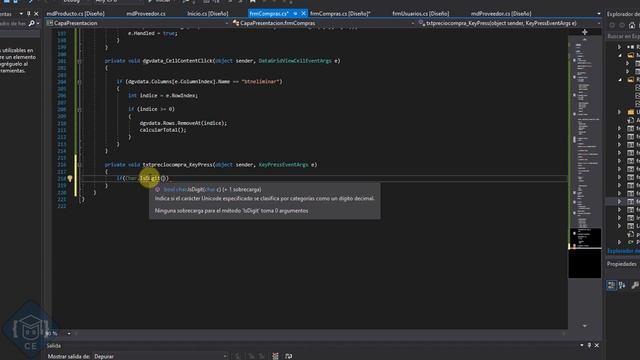Click the Categorized view icon in Propiedades
Screen dimensions: 640x360
[611, 285]
